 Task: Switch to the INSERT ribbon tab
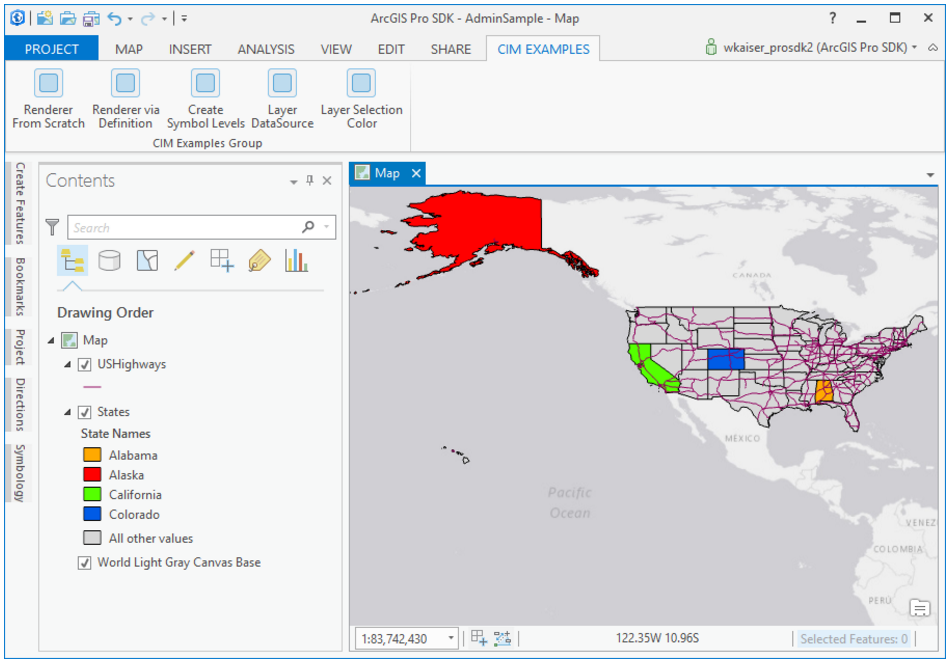coord(190,49)
